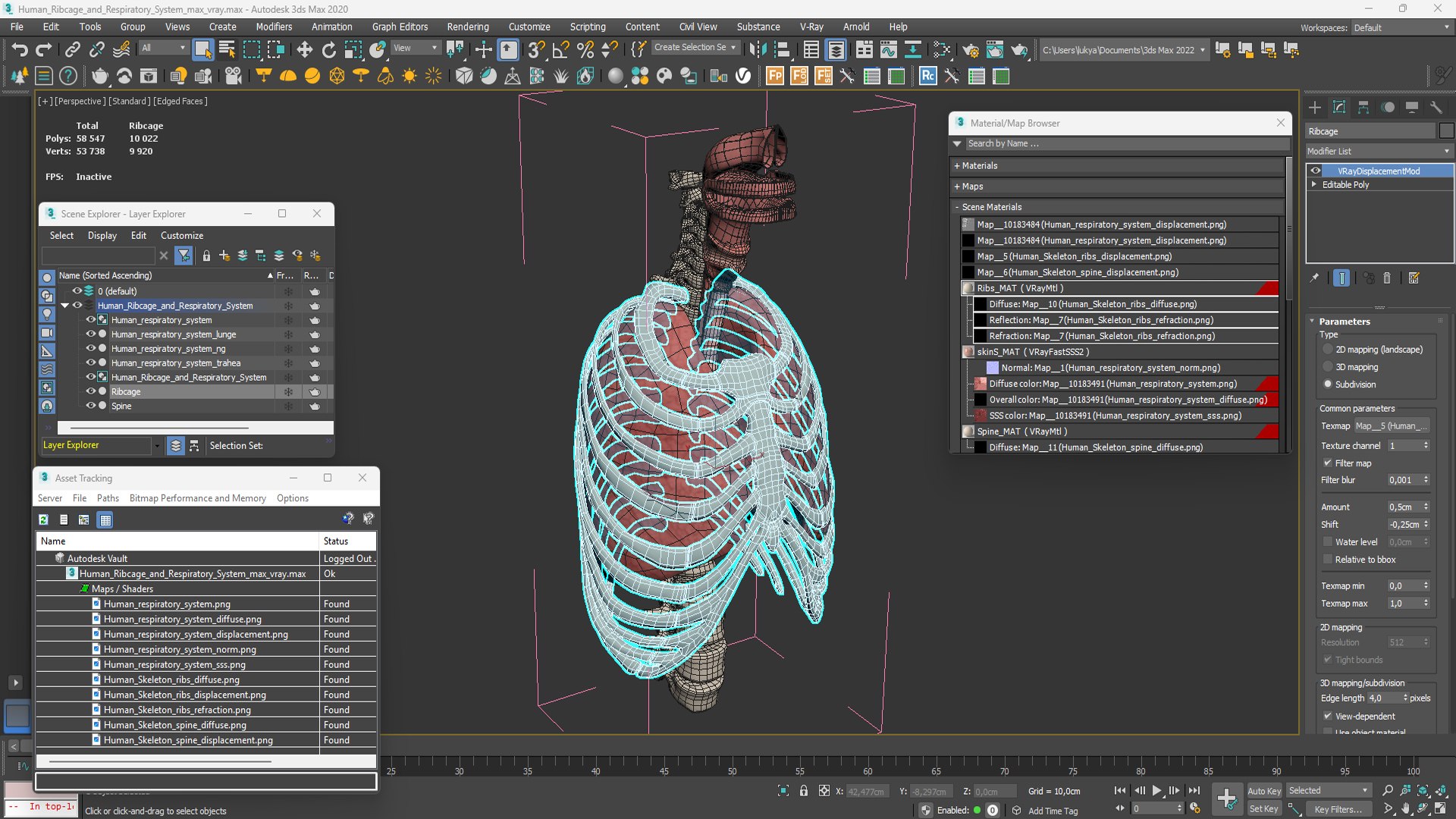This screenshot has width=1456, height=819.
Task: Select 3D mapping radio button
Action: pos(1328,367)
